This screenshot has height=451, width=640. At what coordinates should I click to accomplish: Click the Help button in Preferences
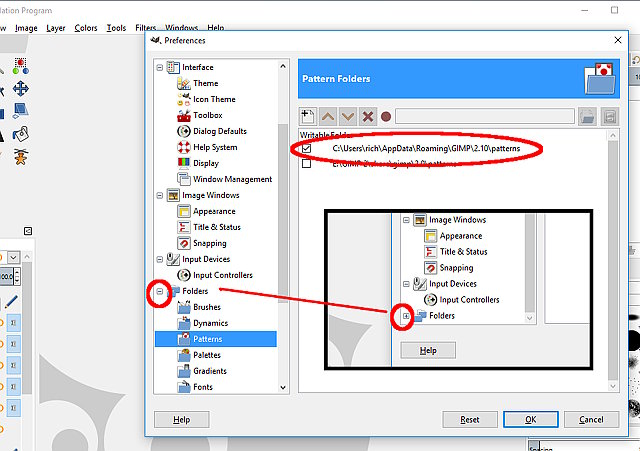(x=182, y=420)
